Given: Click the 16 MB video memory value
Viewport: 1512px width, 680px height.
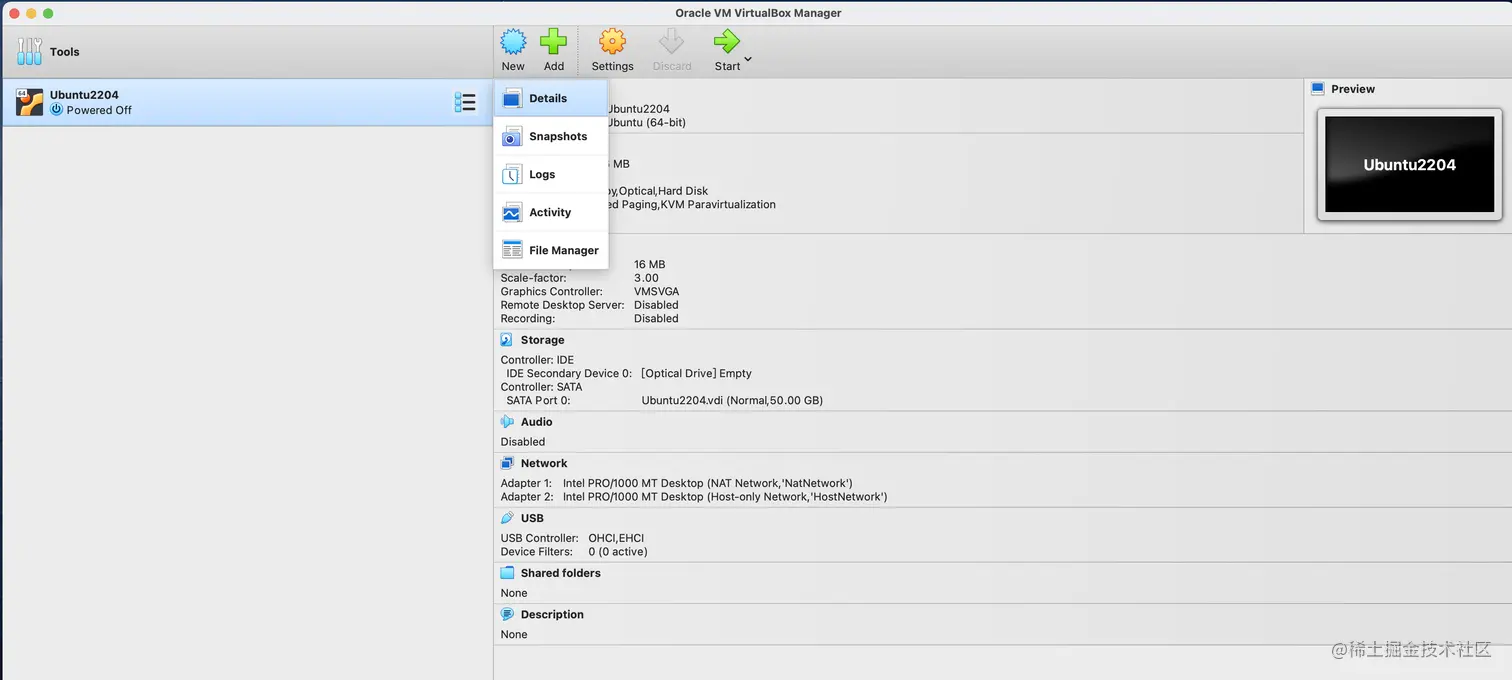Looking at the screenshot, I should pyautogui.click(x=649, y=265).
